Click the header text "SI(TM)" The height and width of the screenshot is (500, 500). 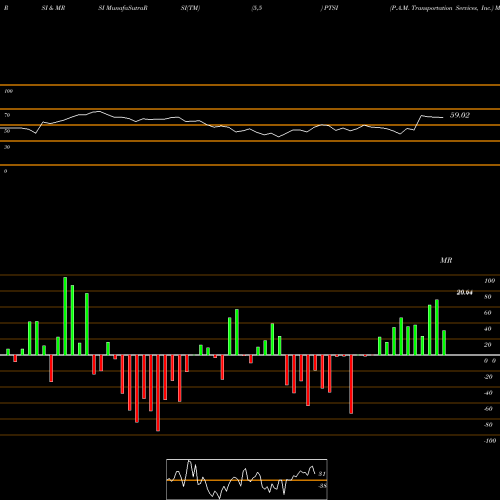190,8
